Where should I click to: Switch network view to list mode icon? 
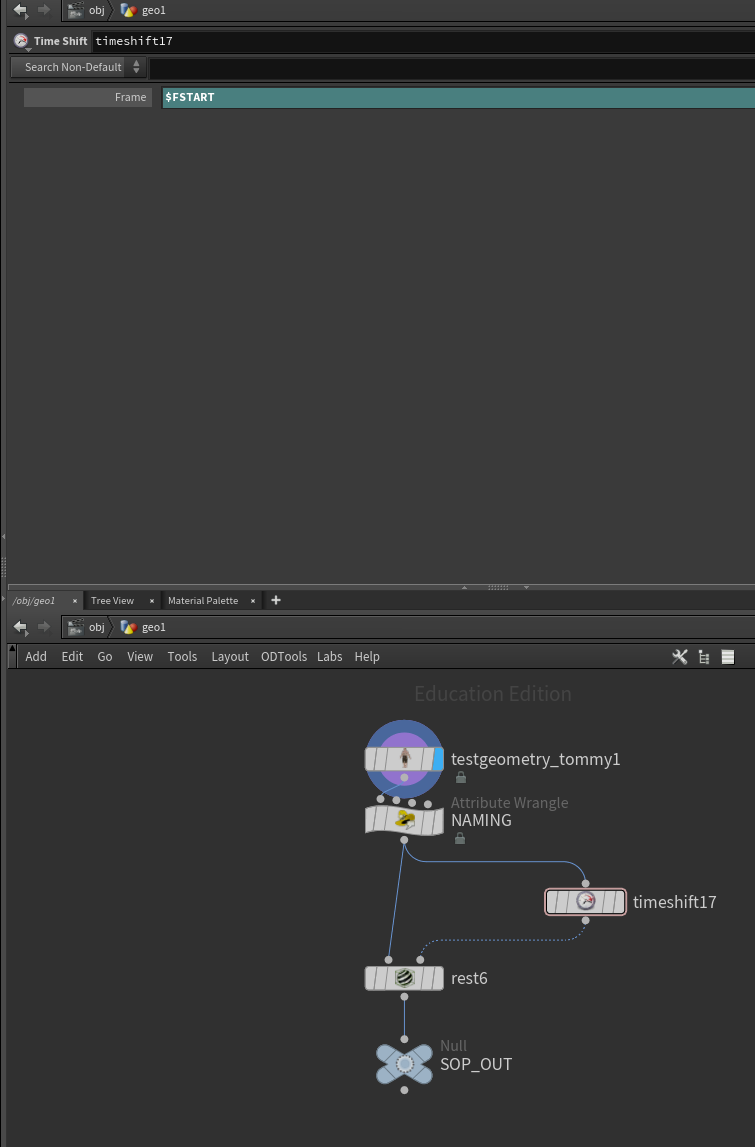click(x=728, y=657)
